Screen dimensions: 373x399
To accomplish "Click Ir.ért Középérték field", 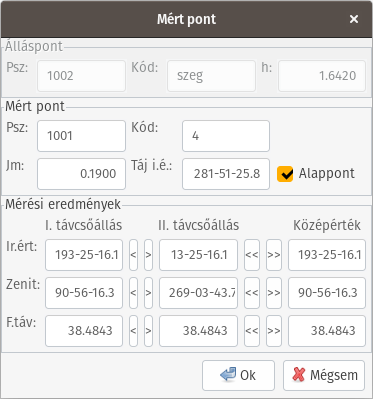I will [327, 255].
